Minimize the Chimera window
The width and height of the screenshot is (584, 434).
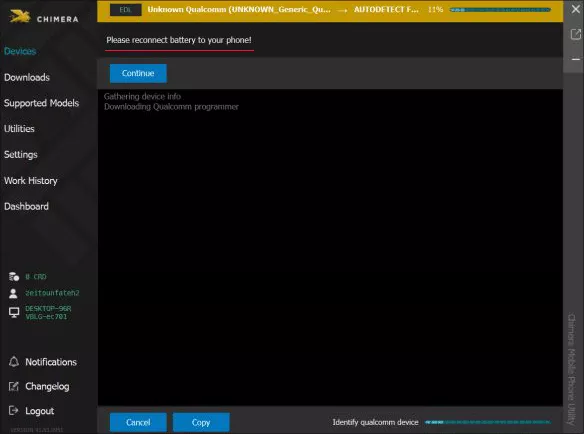pyautogui.click(x=575, y=59)
